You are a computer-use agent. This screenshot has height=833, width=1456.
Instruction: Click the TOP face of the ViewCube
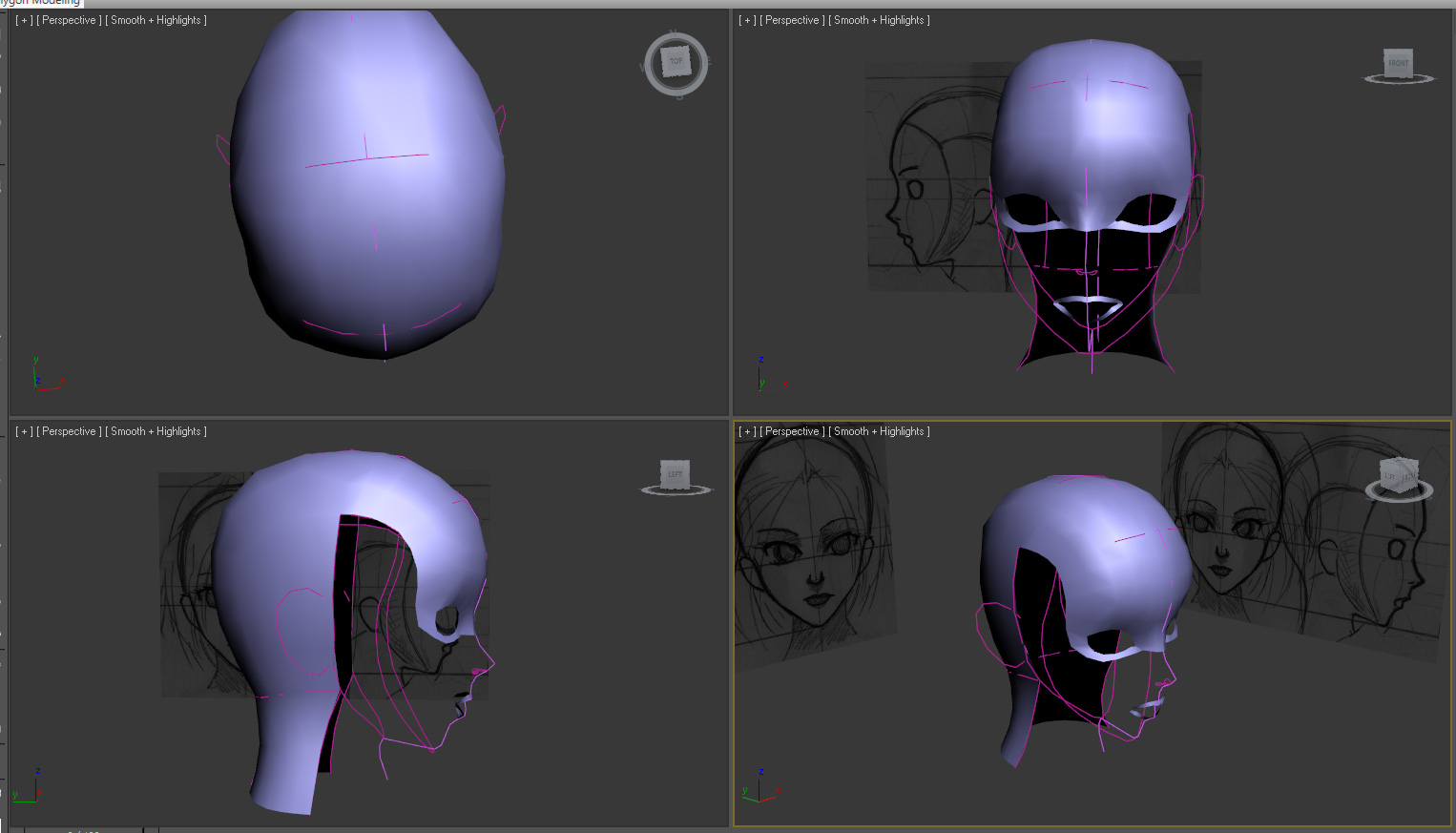tap(676, 62)
